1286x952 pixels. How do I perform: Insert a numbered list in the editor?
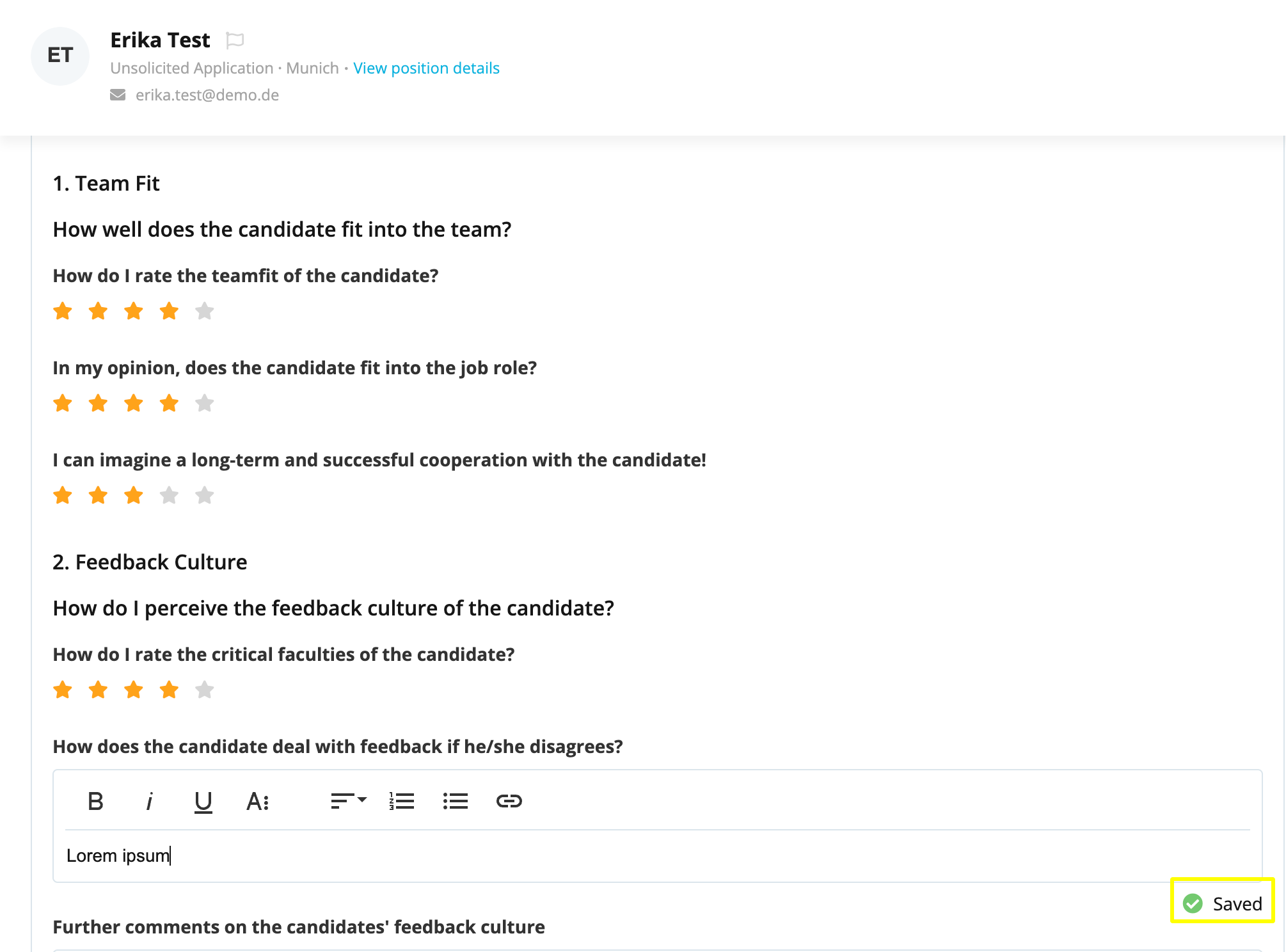(402, 801)
